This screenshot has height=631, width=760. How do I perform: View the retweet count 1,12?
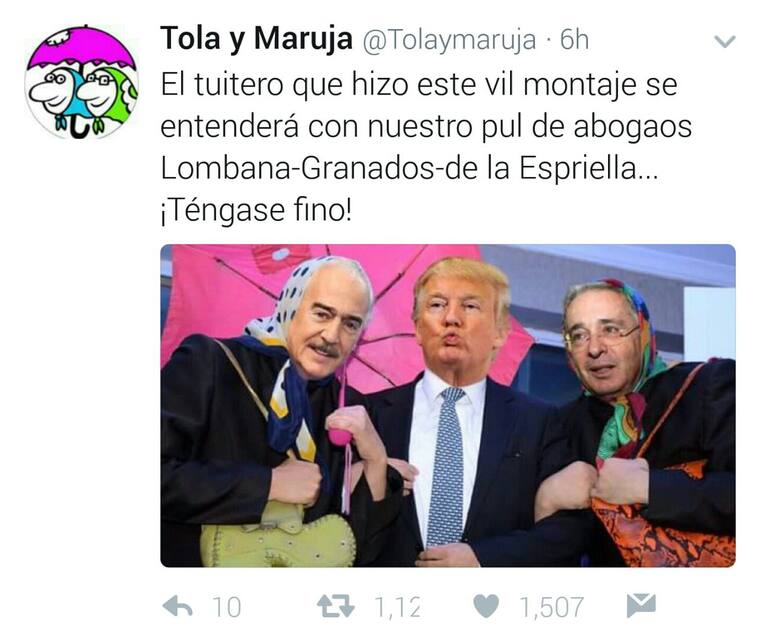pos(397,607)
